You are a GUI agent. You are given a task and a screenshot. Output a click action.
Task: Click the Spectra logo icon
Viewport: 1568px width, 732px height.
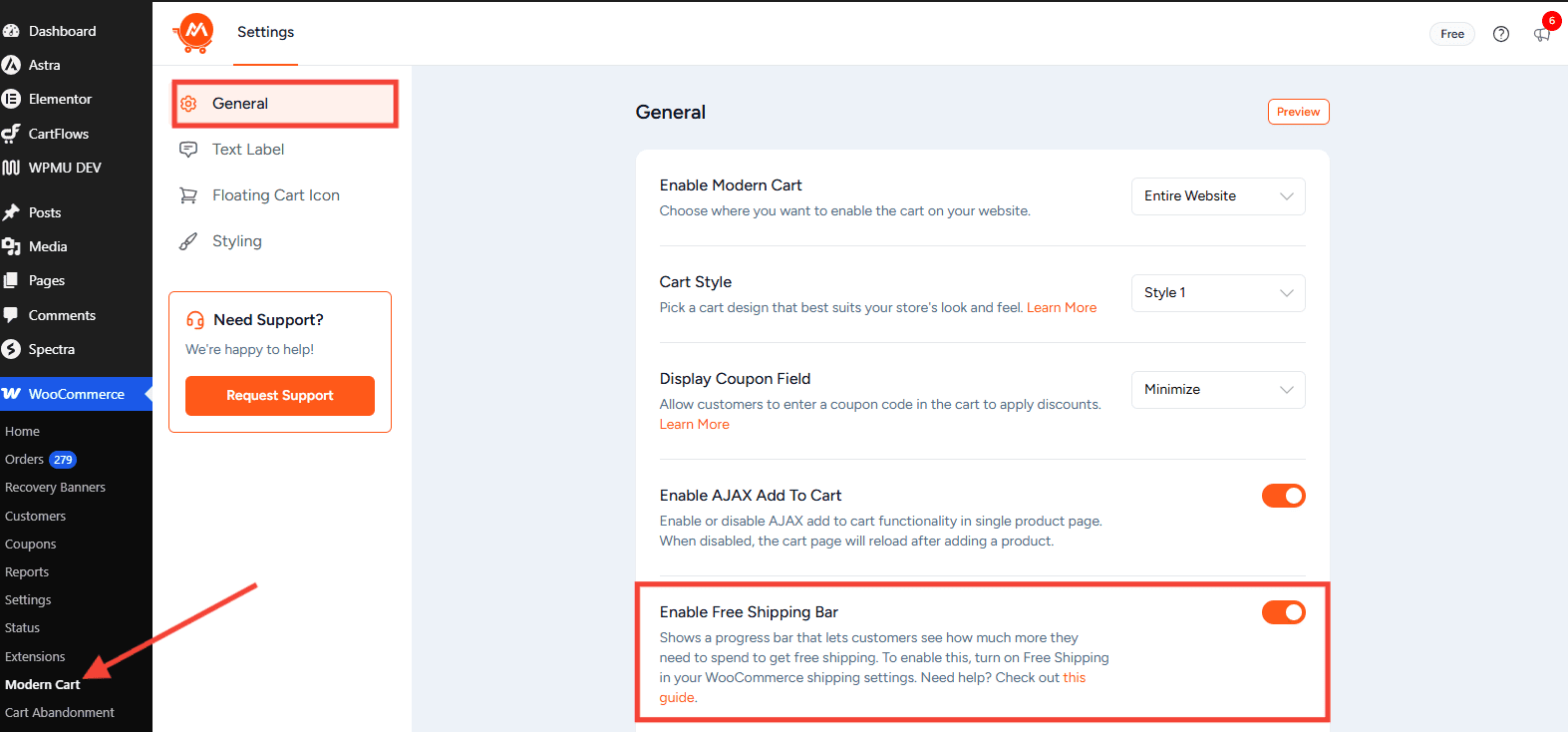[11, 349]
